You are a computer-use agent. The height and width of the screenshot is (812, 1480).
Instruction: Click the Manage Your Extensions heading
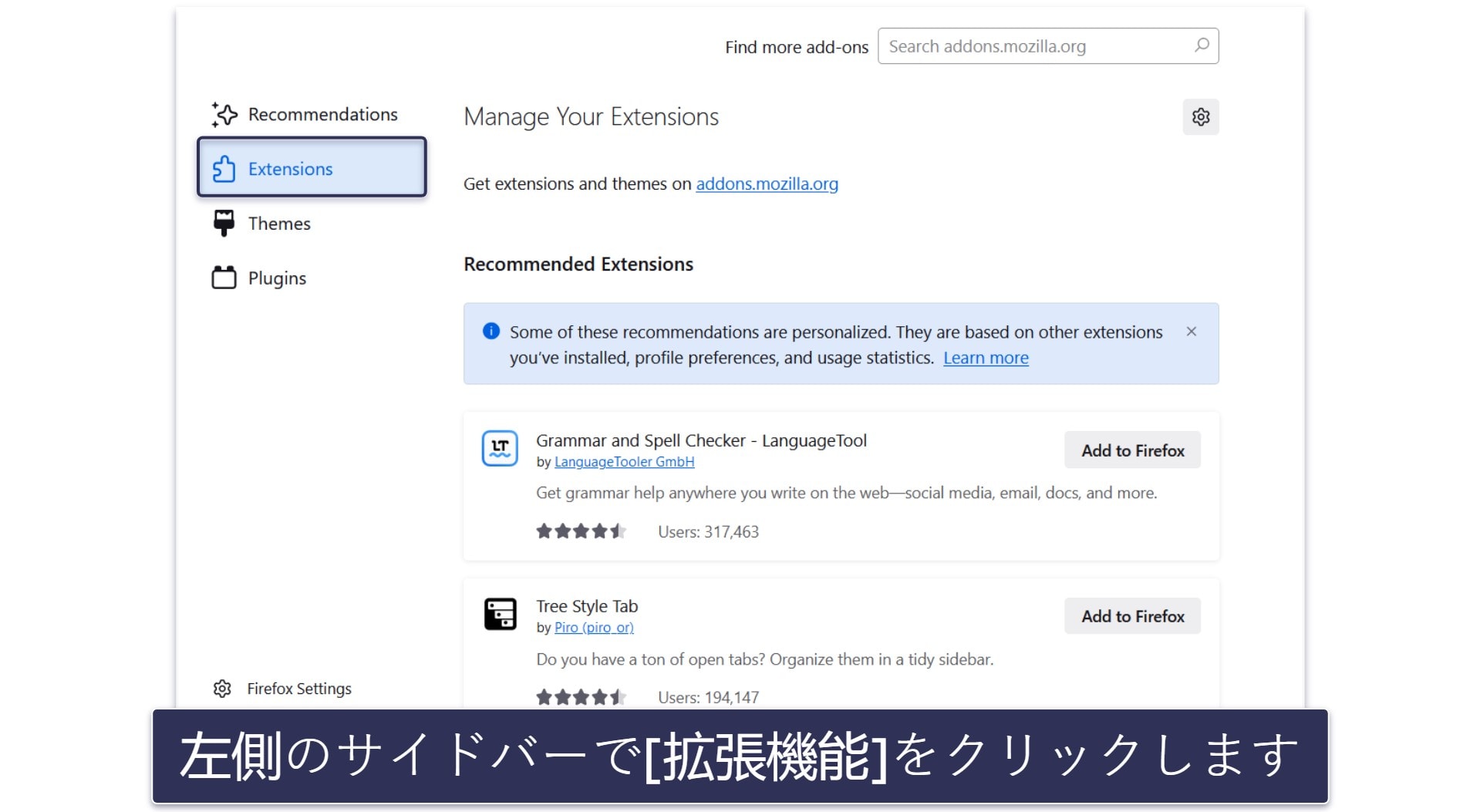[591, 117]
